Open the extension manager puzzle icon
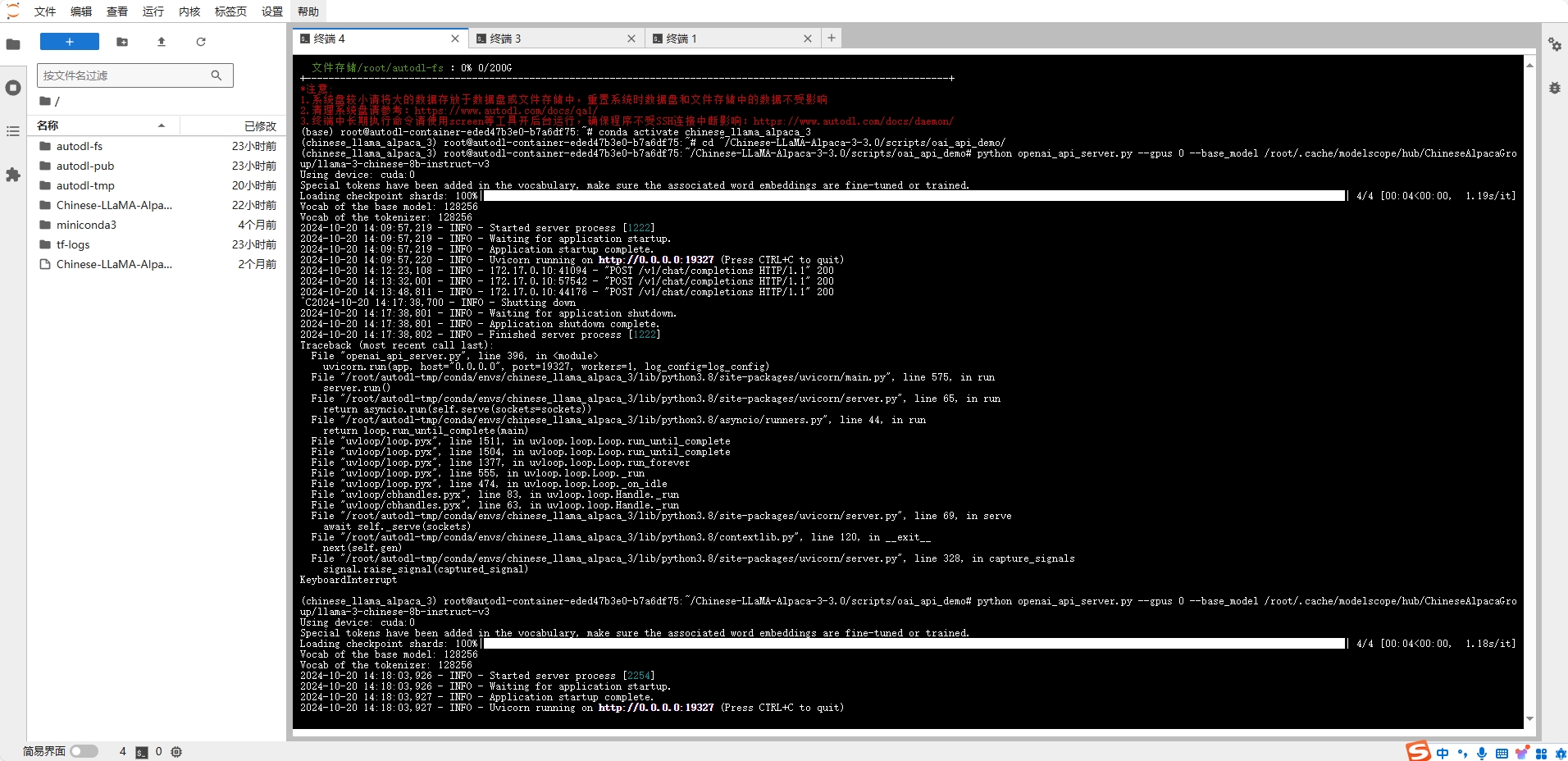Viewport: 1568px width, 761px height. tap(13, 175)
